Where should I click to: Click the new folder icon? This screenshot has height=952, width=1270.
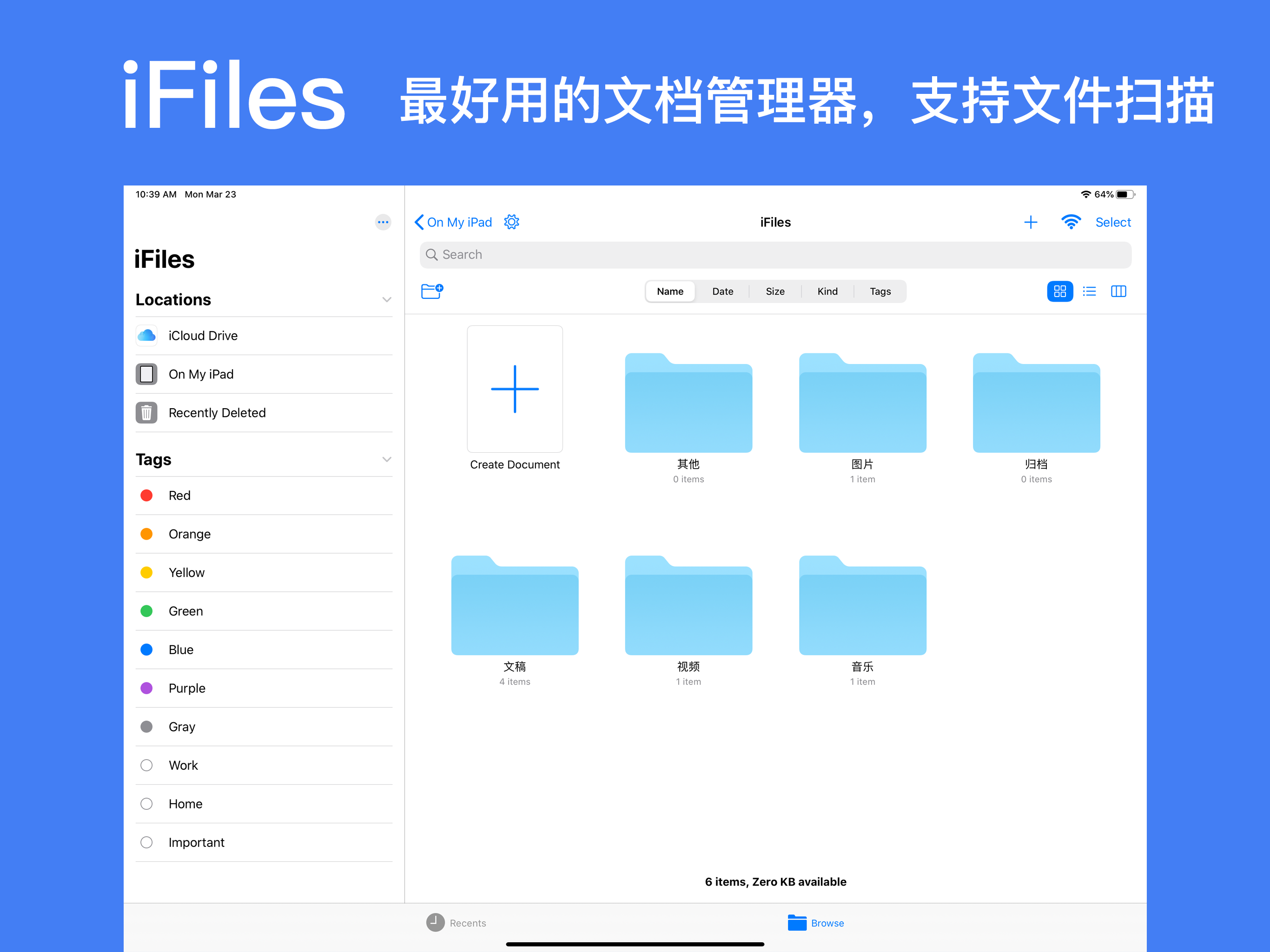pyautogui.click(x=432, y=291)
